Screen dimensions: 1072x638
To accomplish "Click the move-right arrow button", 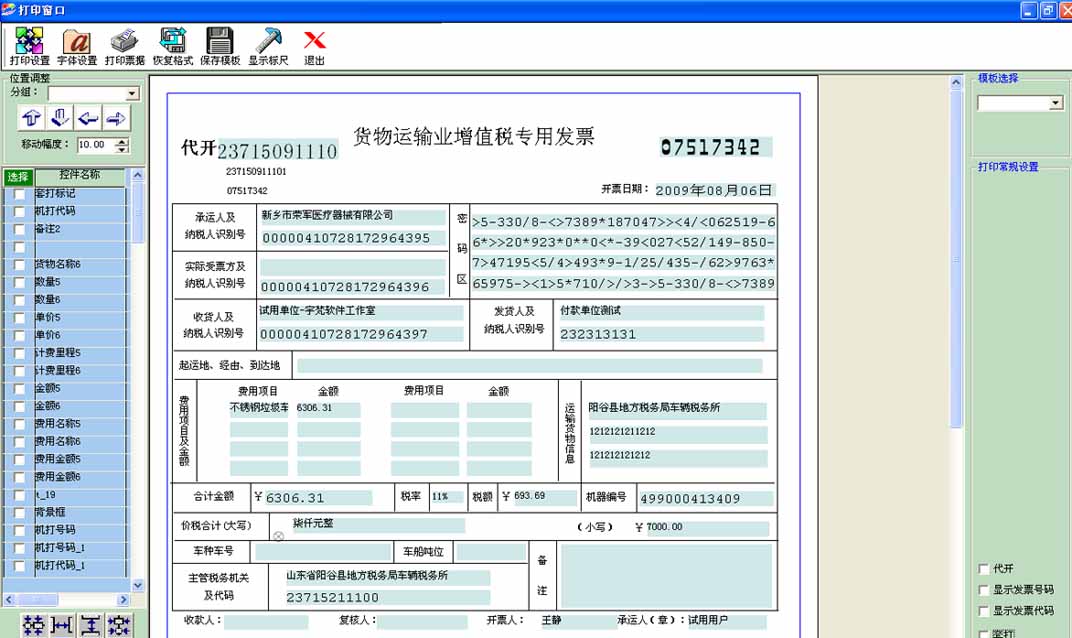I will pos(116,118).
